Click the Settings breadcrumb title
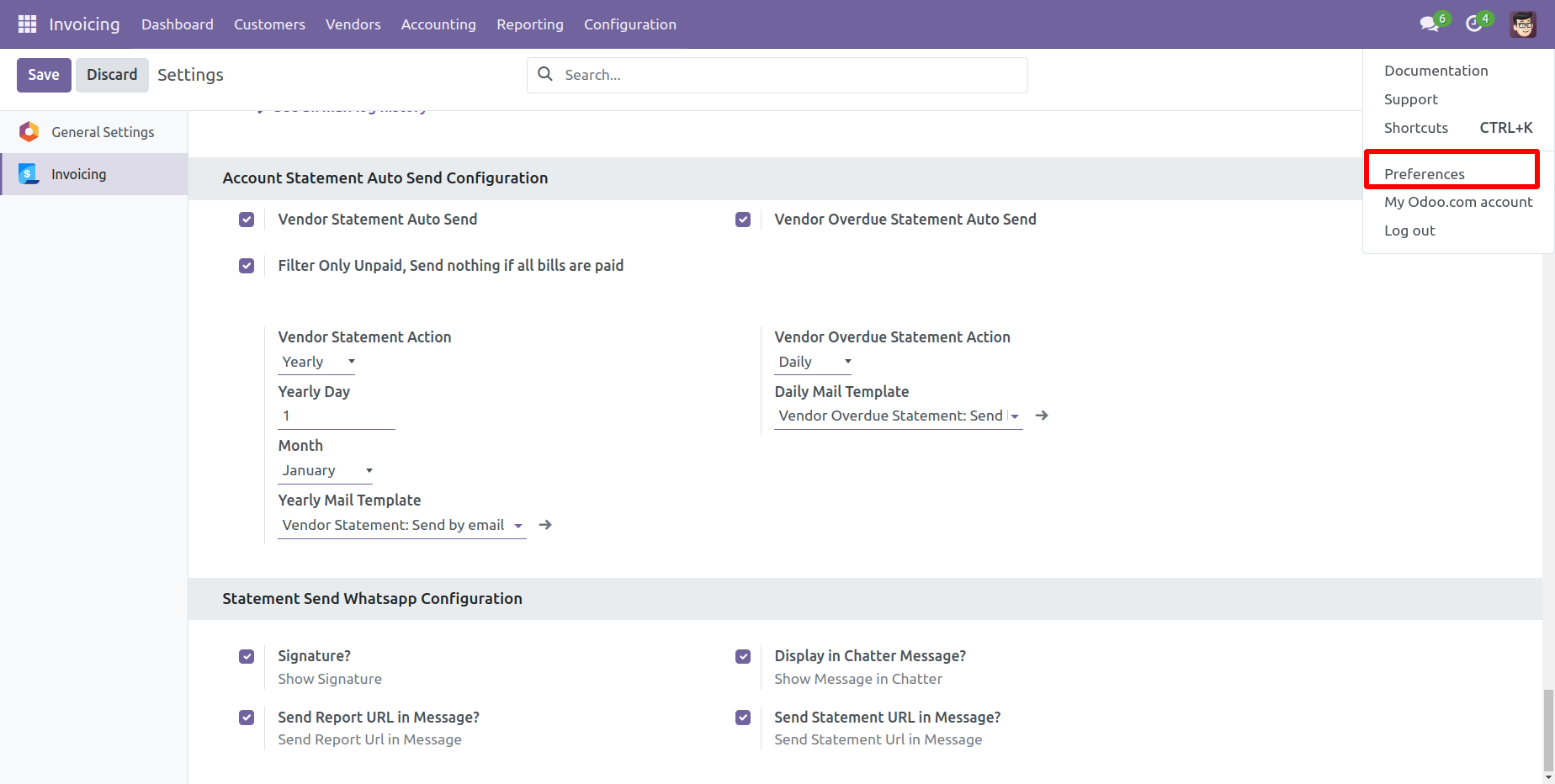 (190, 75)
